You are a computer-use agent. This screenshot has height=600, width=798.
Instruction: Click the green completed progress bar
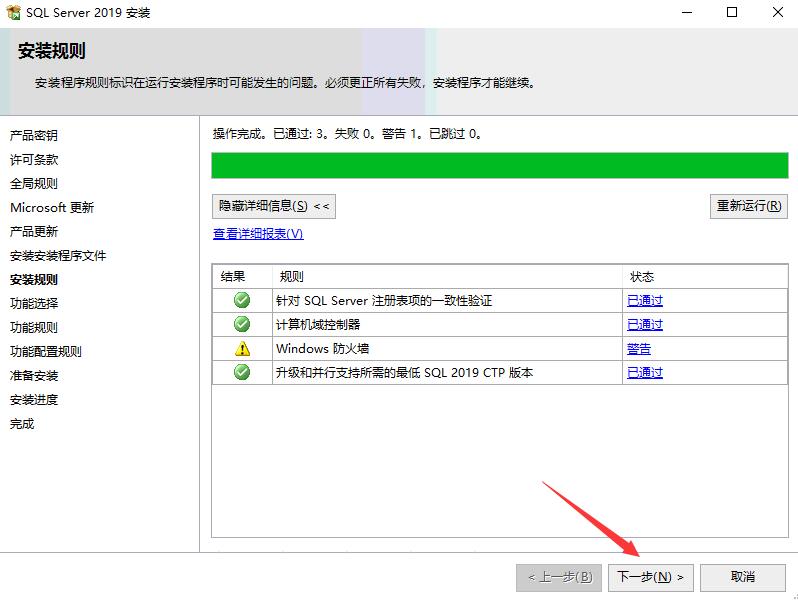pos(500,165)
